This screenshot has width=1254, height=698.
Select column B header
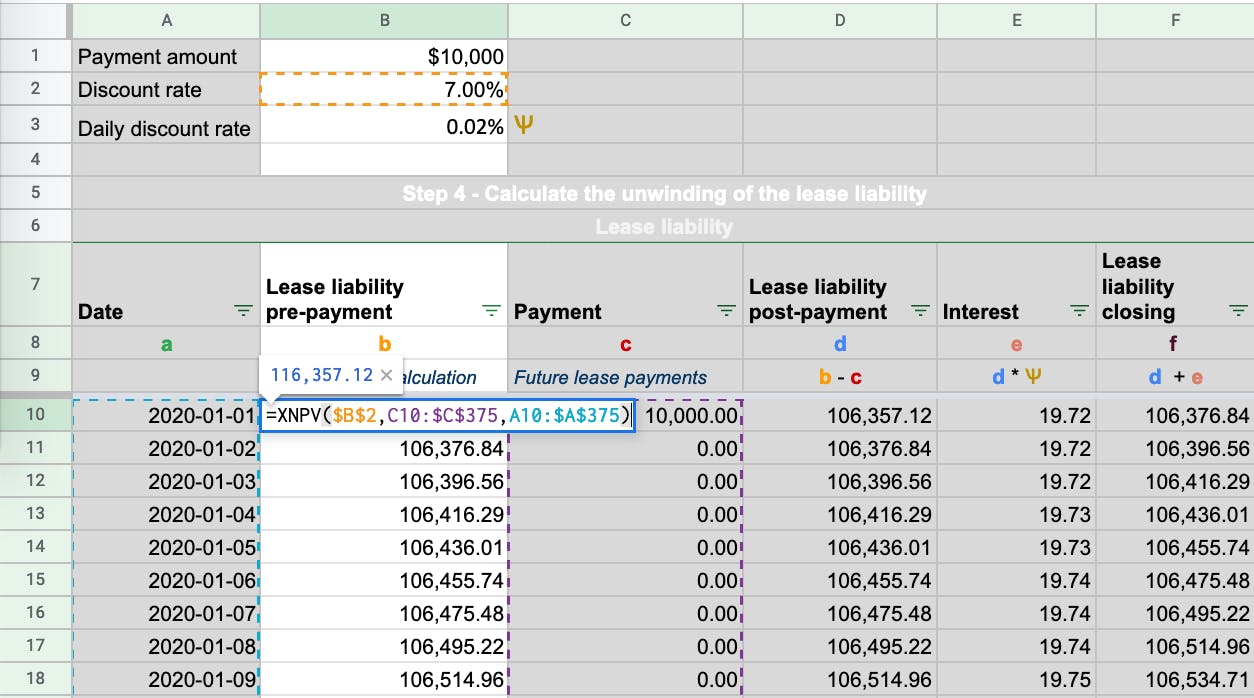coord(384,19)
